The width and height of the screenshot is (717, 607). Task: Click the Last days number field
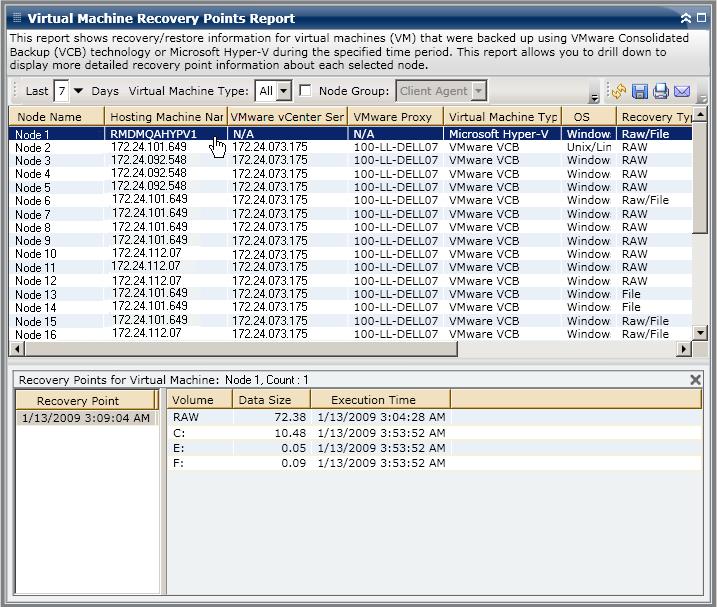[61, 91]
